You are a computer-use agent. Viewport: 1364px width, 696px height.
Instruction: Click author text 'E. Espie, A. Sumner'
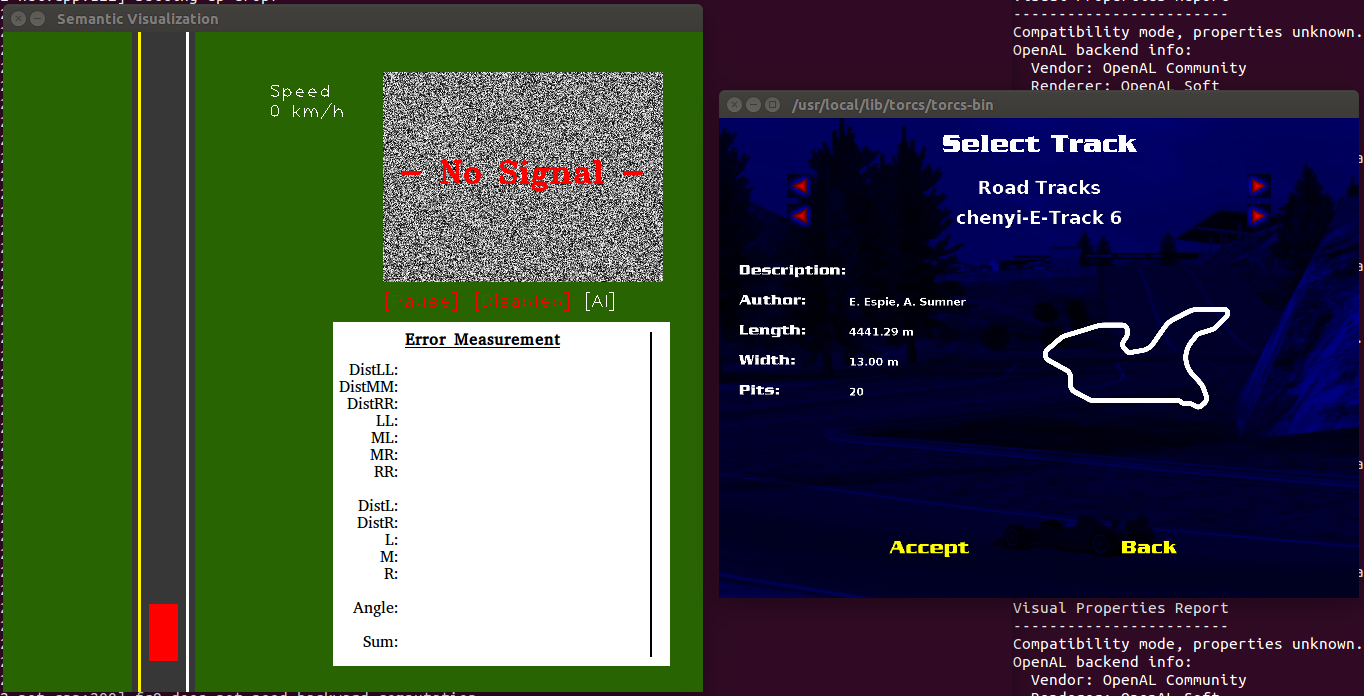[907, 301]
